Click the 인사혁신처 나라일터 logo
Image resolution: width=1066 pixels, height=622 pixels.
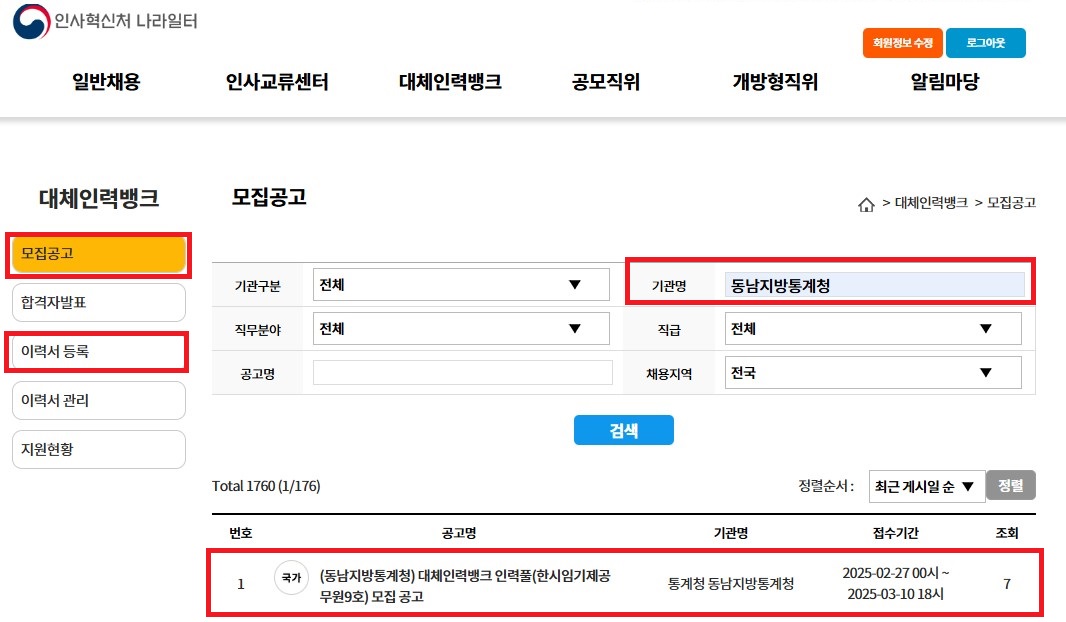[x=105, y=22]
